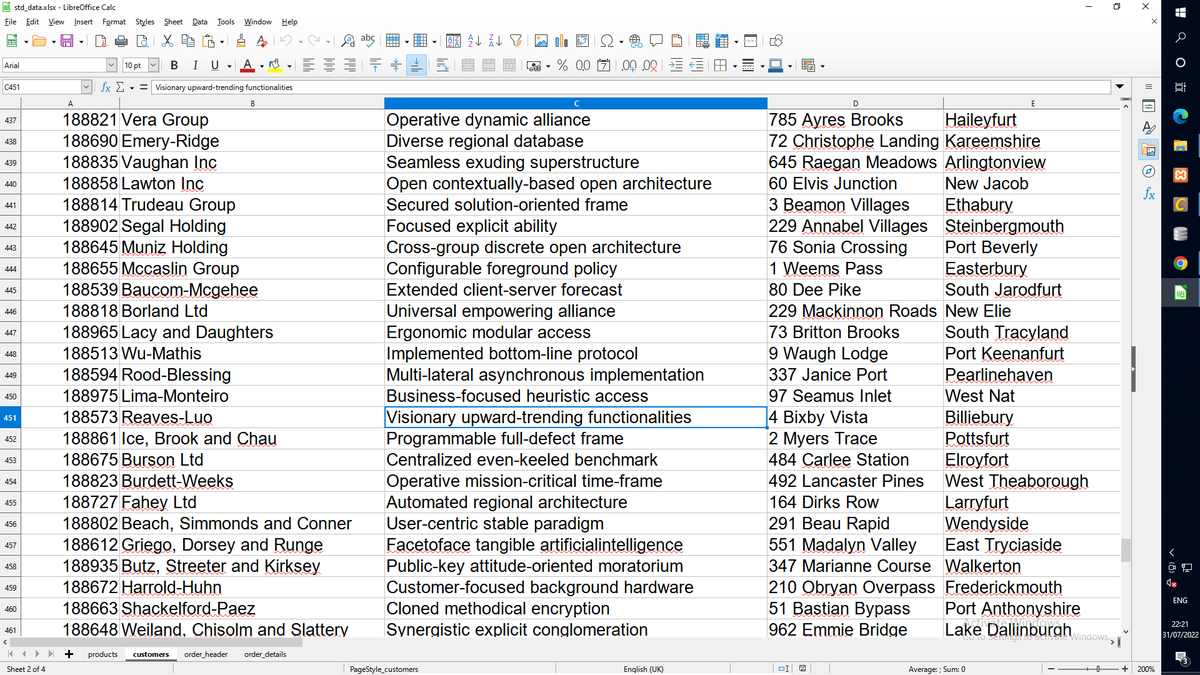The width and height of the screenshot is (1200, 675).
Task: Format as Percent icon
Action: [x=563, y=66]
